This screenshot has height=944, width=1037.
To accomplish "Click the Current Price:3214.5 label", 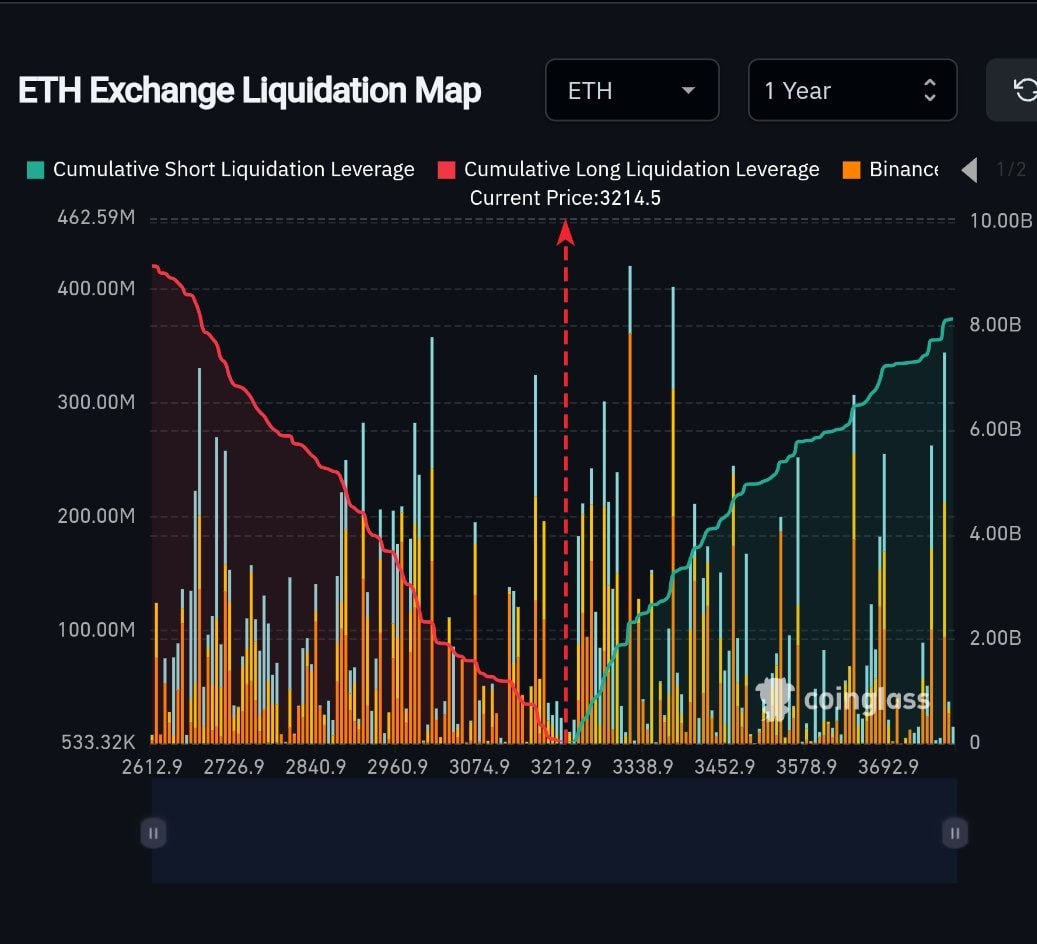I will [565, 198].
